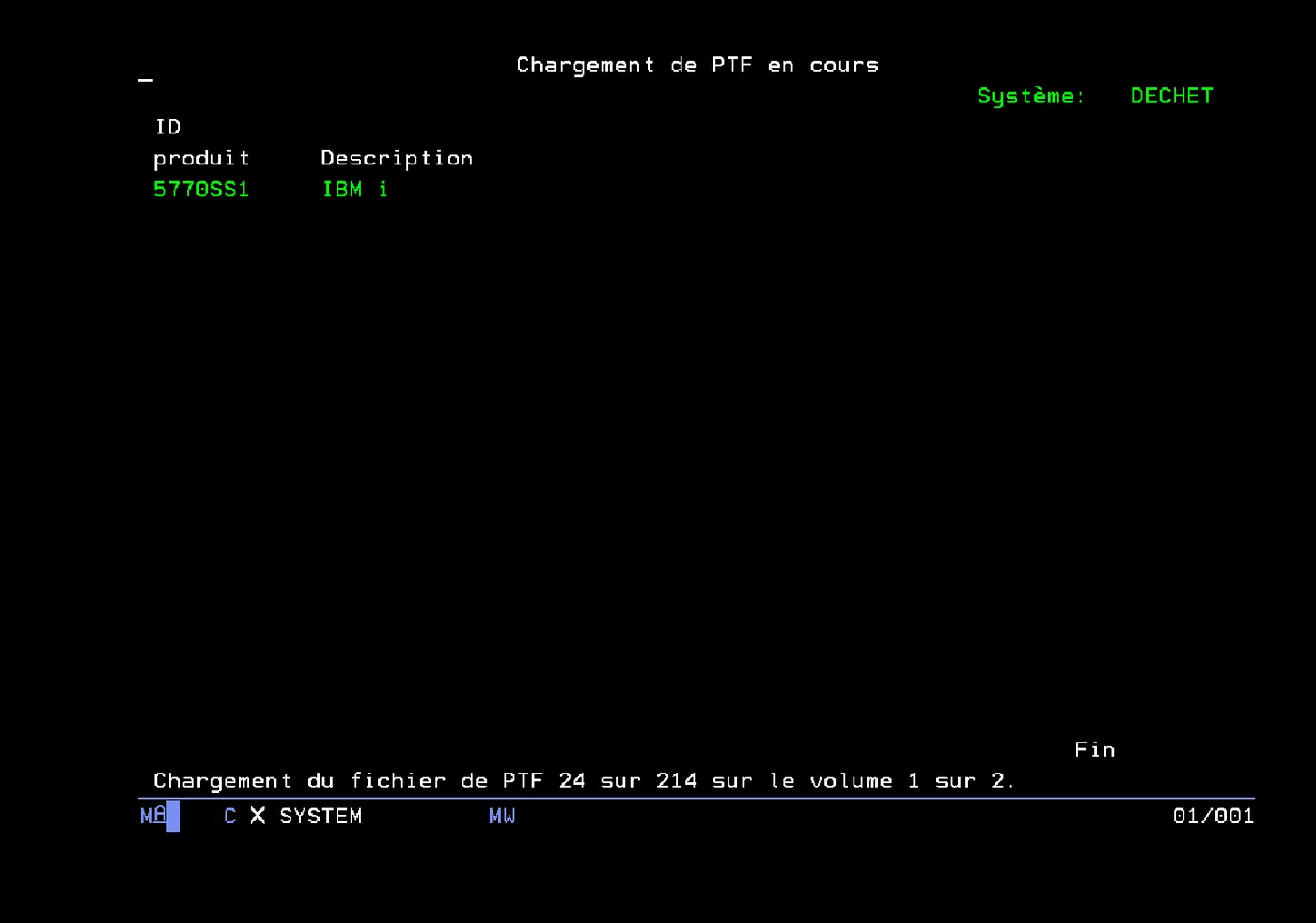The width and height of the screenshot is (1316, 923).
Task: Click the 'produit' column header
Action: tap(201, 159)
